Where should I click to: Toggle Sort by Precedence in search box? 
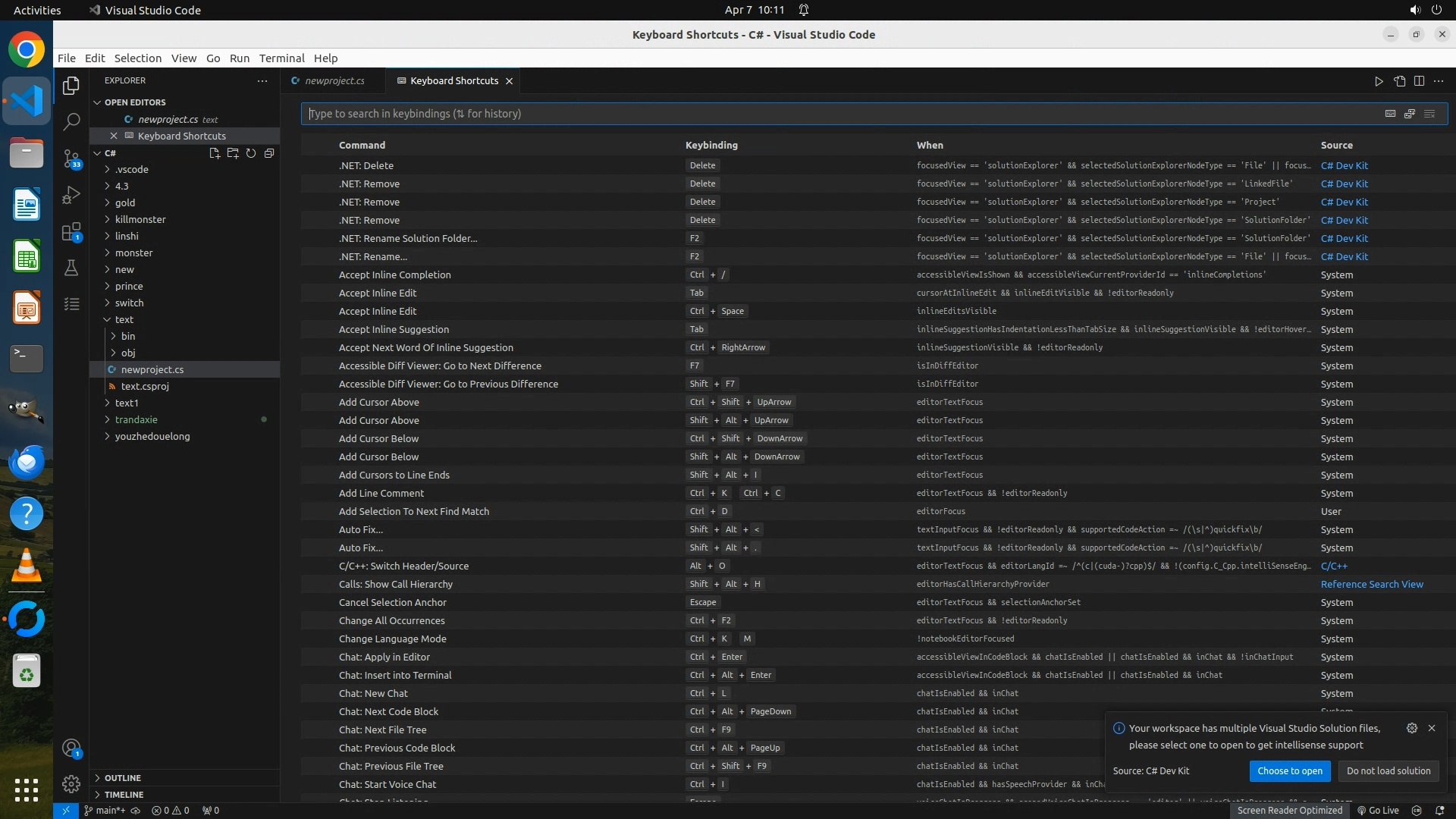(x=1410, y=114)
